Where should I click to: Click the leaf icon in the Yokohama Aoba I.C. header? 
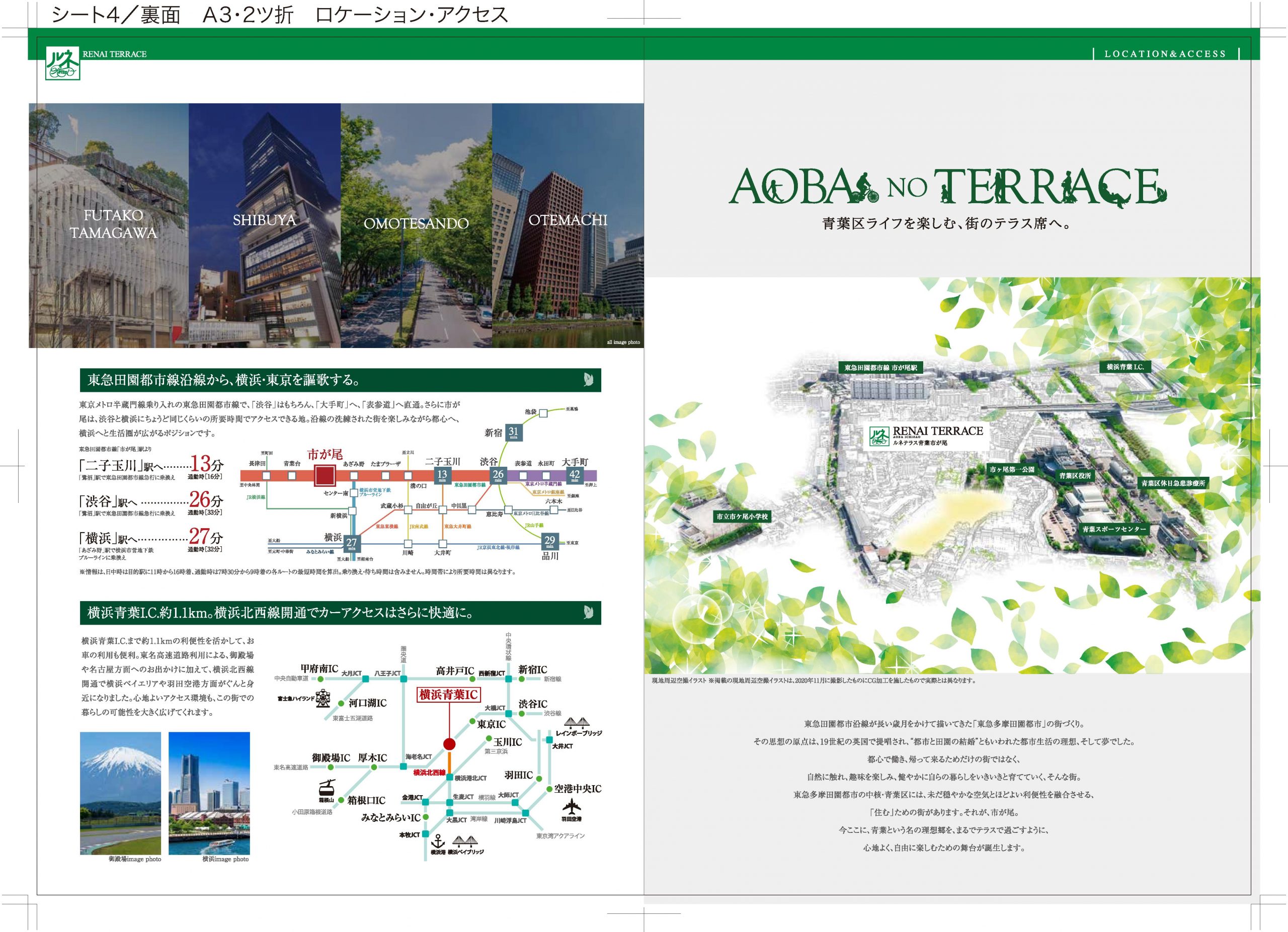588,613
